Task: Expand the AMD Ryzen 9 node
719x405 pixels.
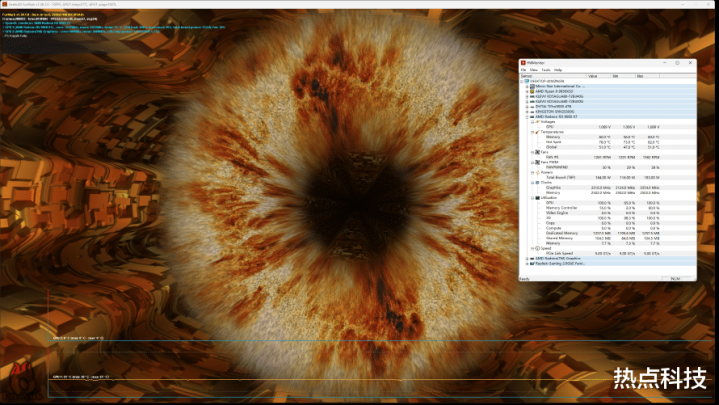Action: [527, 91]
